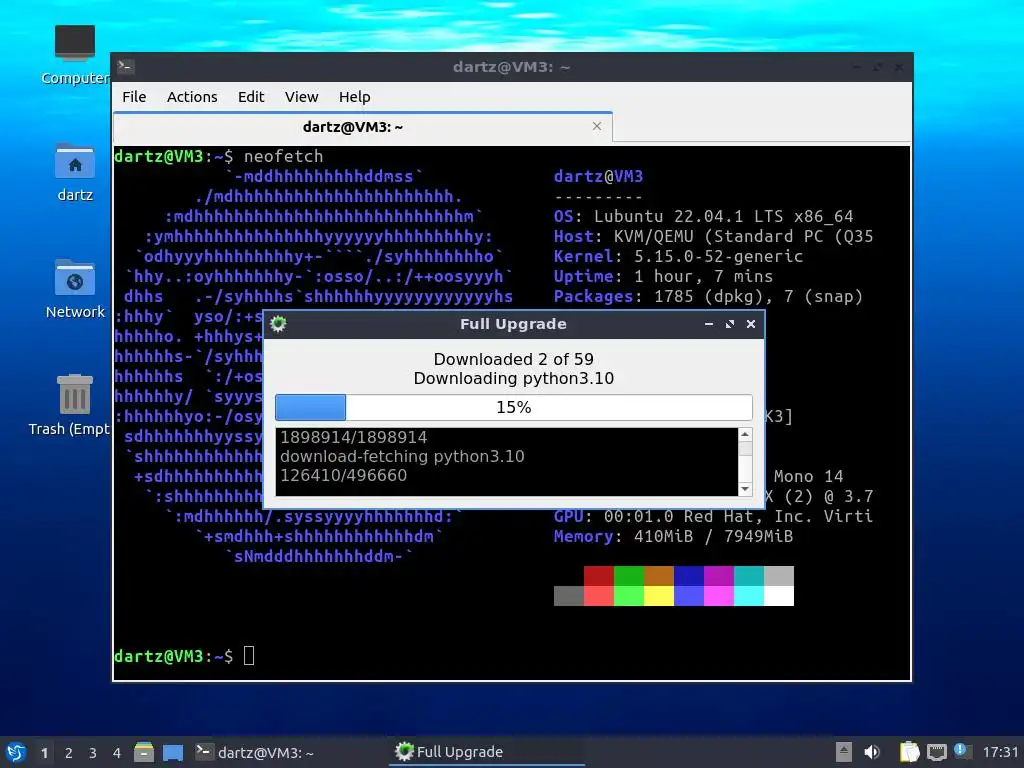Viewport: 1024px width, 768px height.
Task: Close the dartz@VM3 terminal tab
Action: click(x=597, y=126)
